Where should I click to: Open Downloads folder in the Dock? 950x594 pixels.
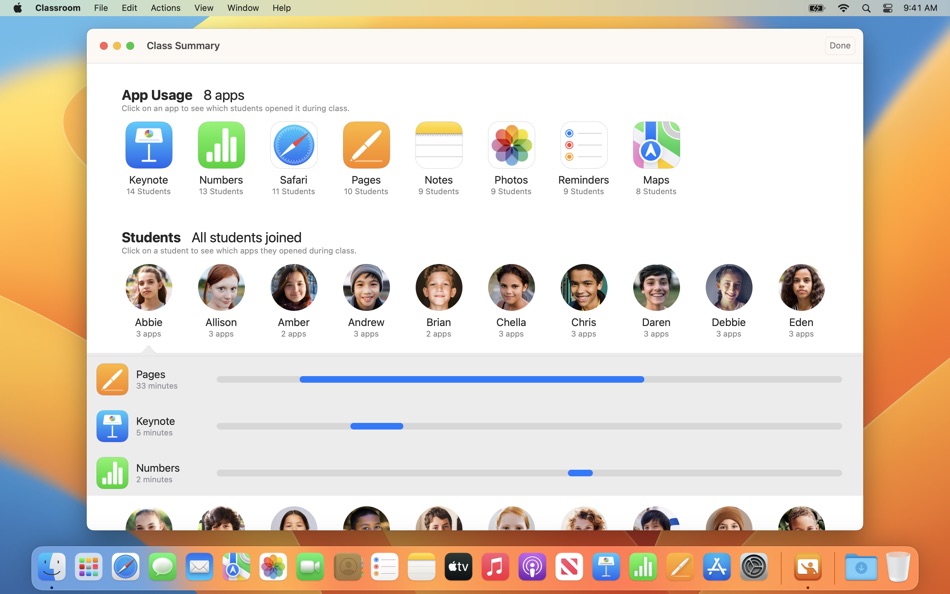(861, 567)
